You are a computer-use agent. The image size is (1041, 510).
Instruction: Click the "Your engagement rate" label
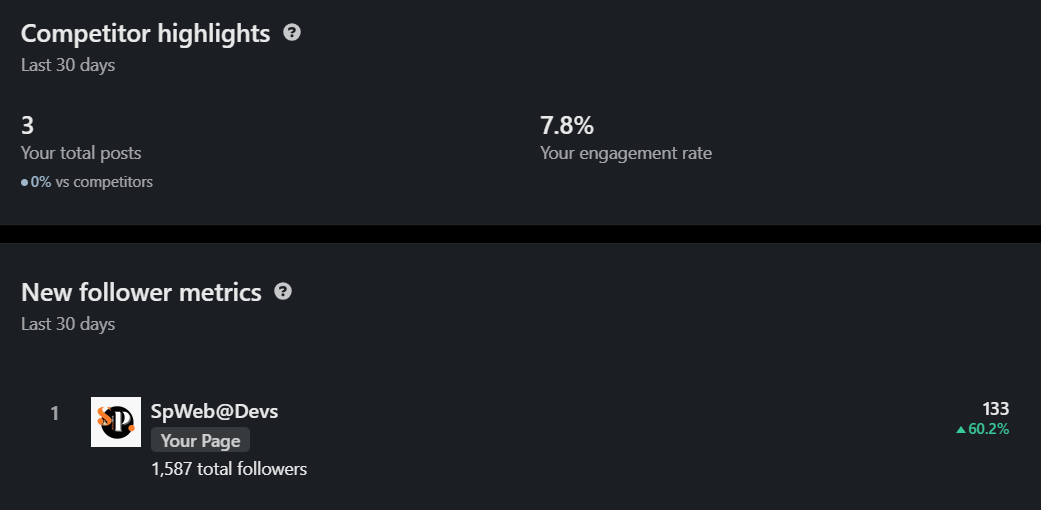pos(626,153)
